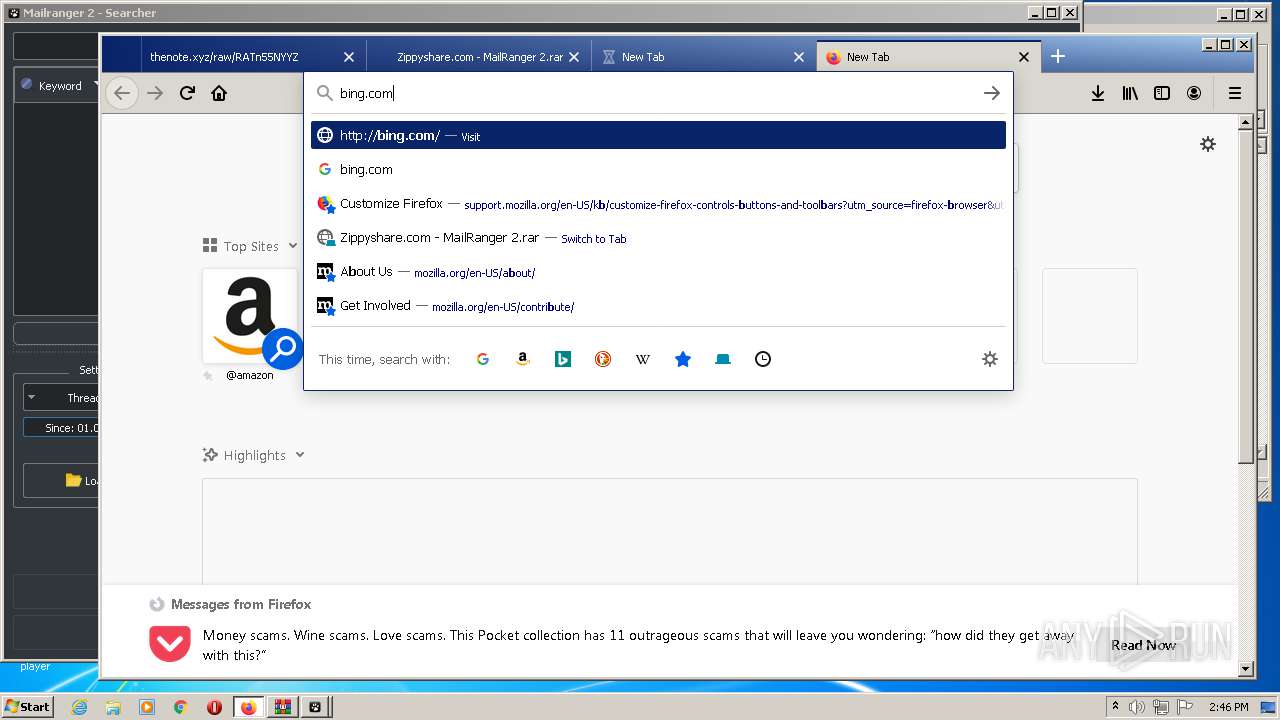
Task: Switch to Tab Zippyshare.com suggestion
Action: [x=658, y=238]
